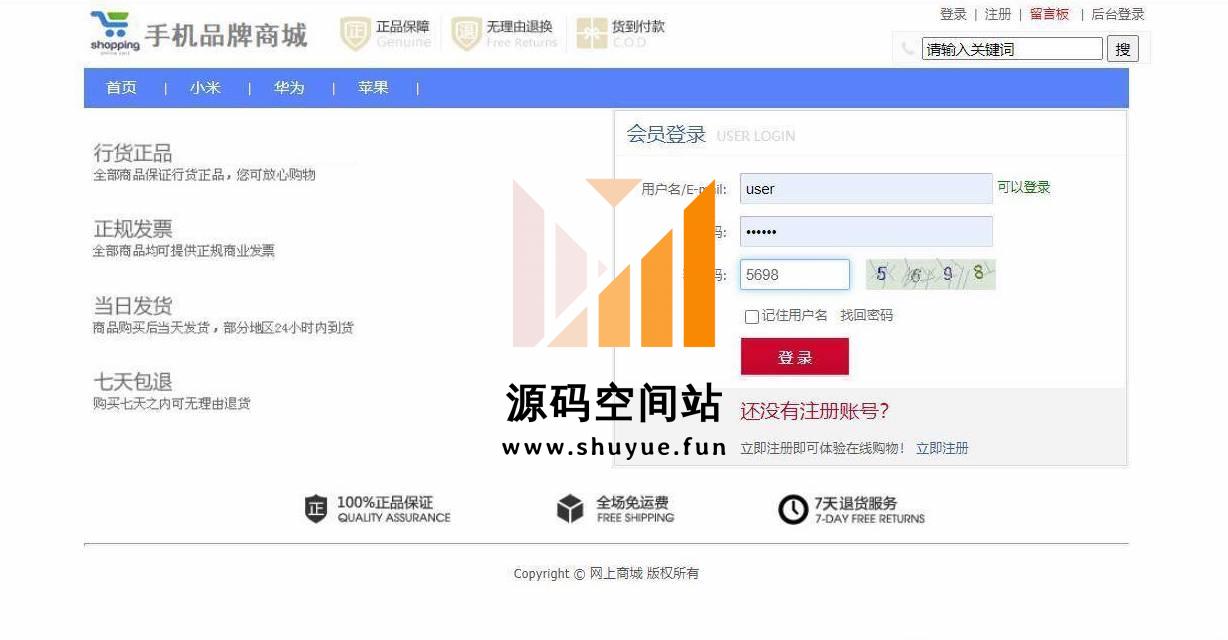
Task: Click the 找回密码 link
Action: tap(866, 316)
